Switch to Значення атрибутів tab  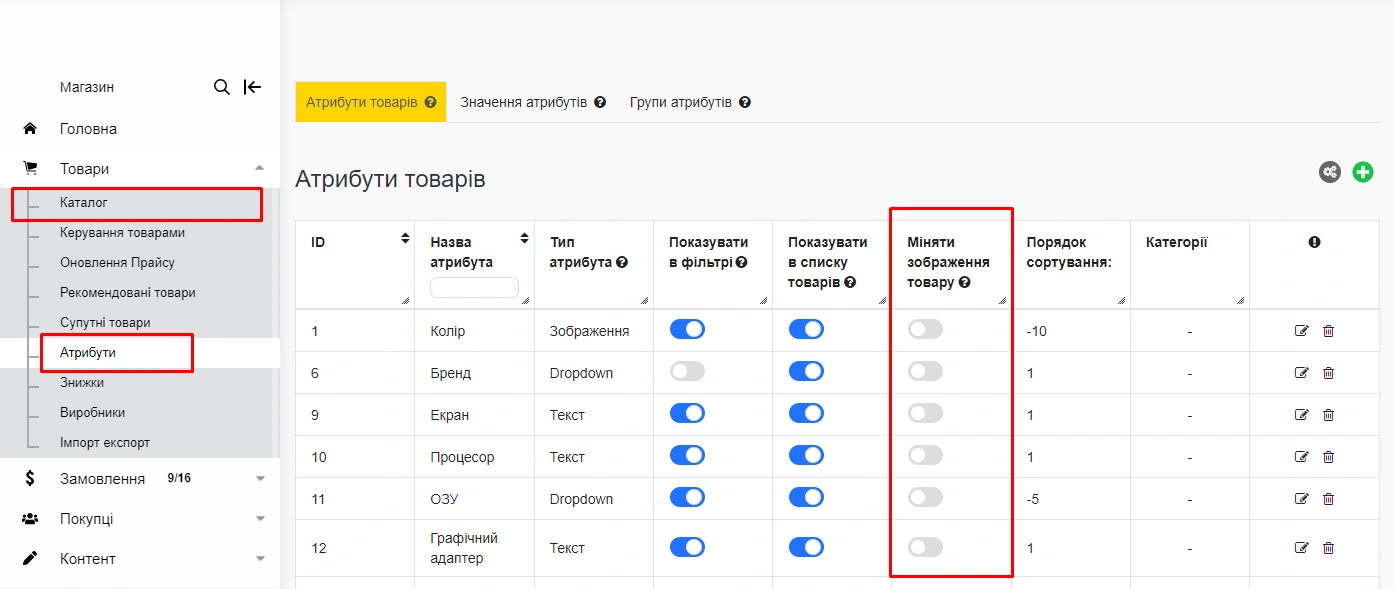[532, 102]
